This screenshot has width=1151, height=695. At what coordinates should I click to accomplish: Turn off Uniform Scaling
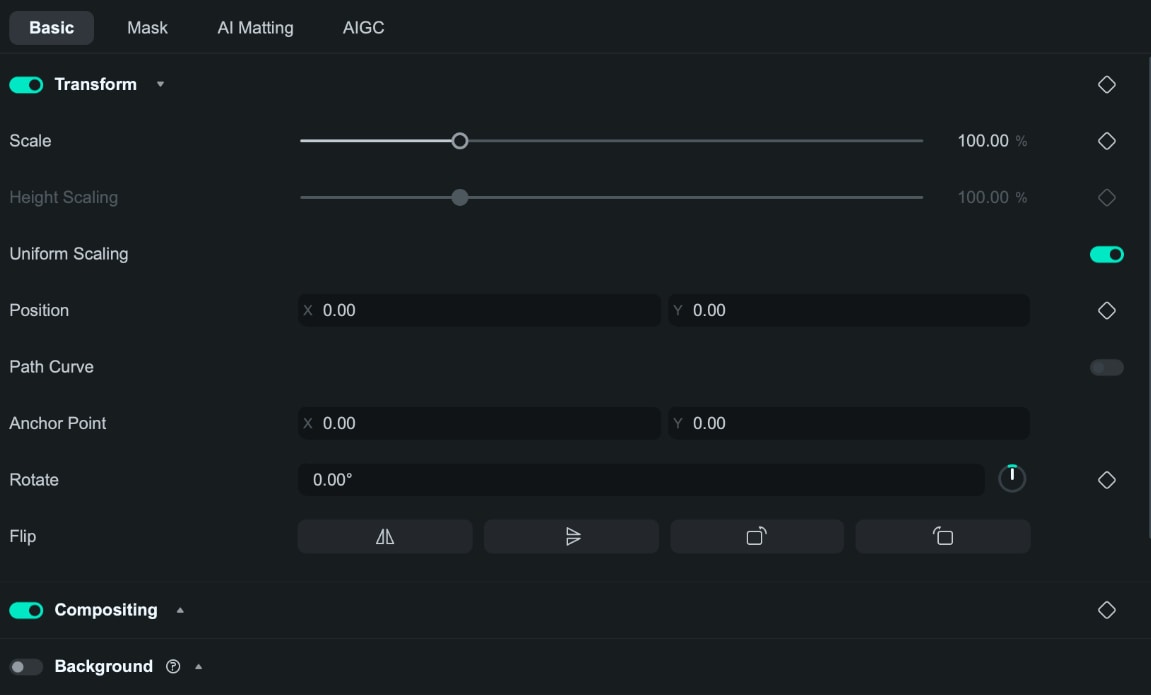pyautogui.click(x=1107, y=254)
